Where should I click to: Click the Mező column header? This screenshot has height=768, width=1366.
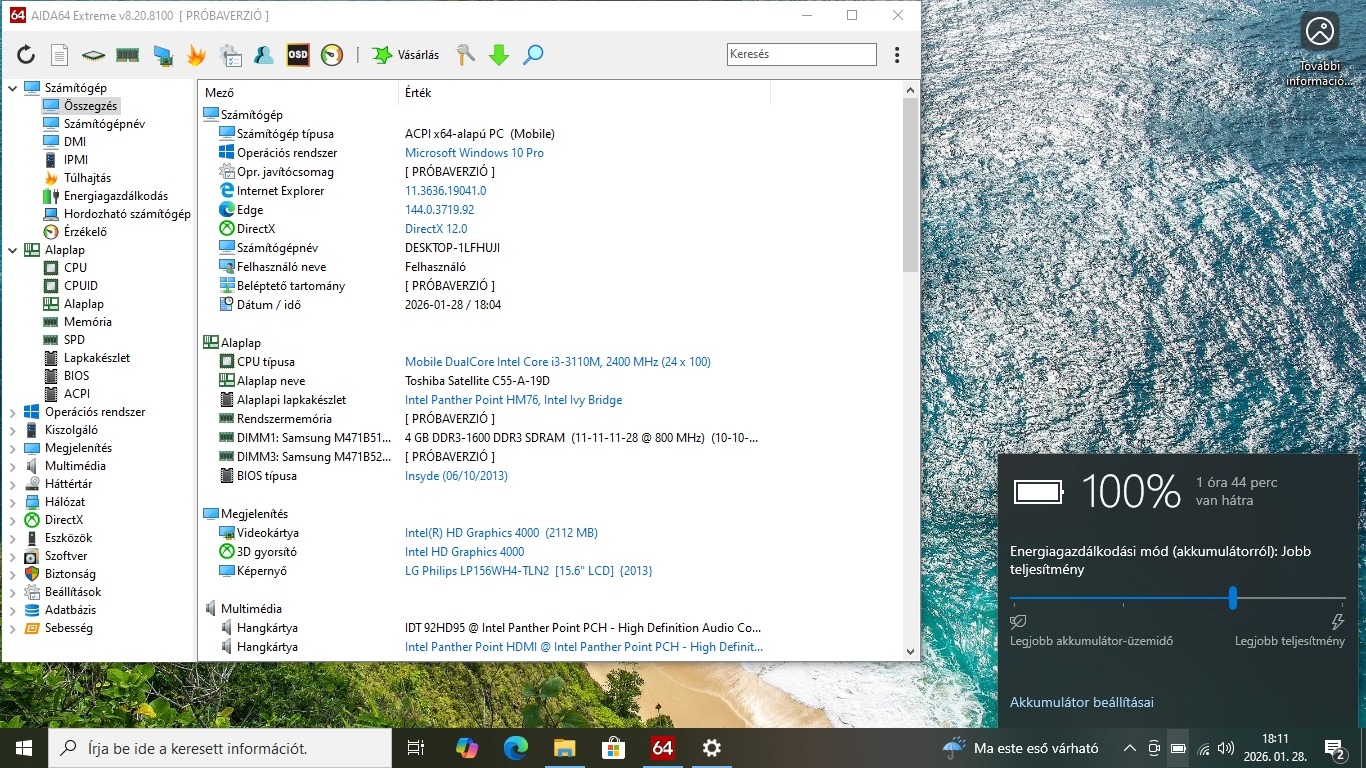pos(298,93)
